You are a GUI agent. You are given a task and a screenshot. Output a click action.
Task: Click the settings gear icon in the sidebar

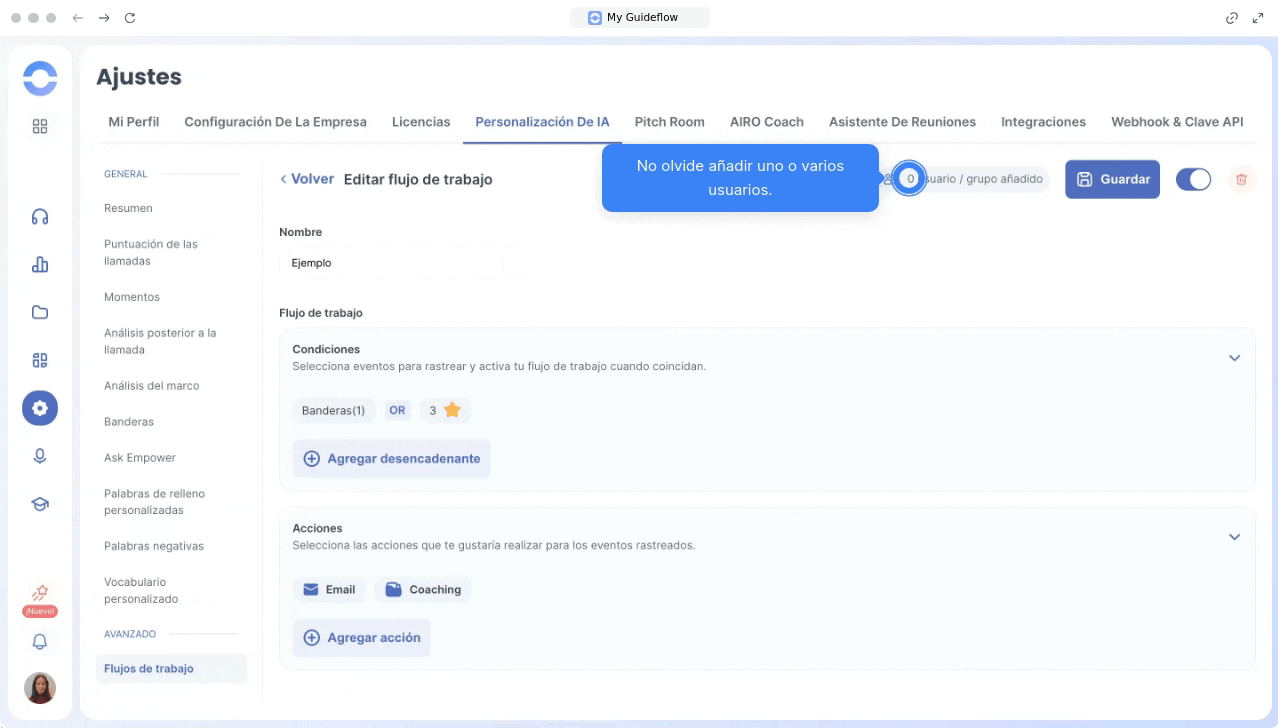point(40,408)
